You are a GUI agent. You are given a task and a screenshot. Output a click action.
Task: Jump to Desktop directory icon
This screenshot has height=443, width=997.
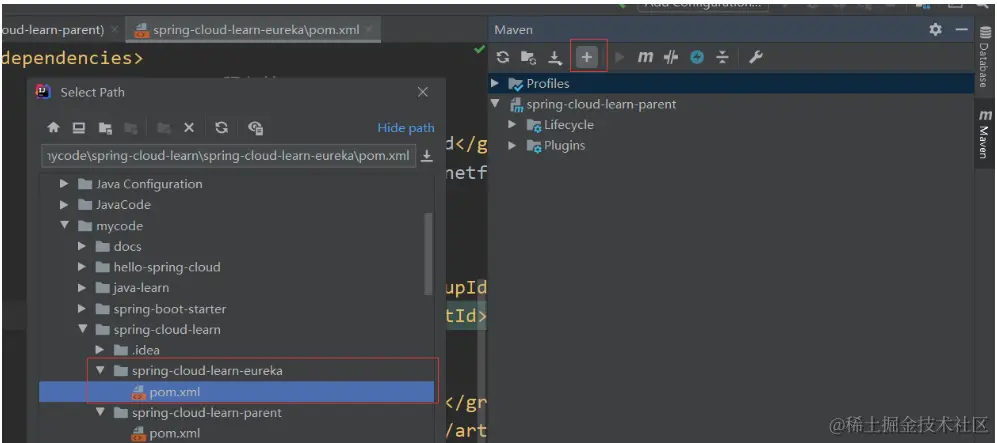tap(79, 128)
